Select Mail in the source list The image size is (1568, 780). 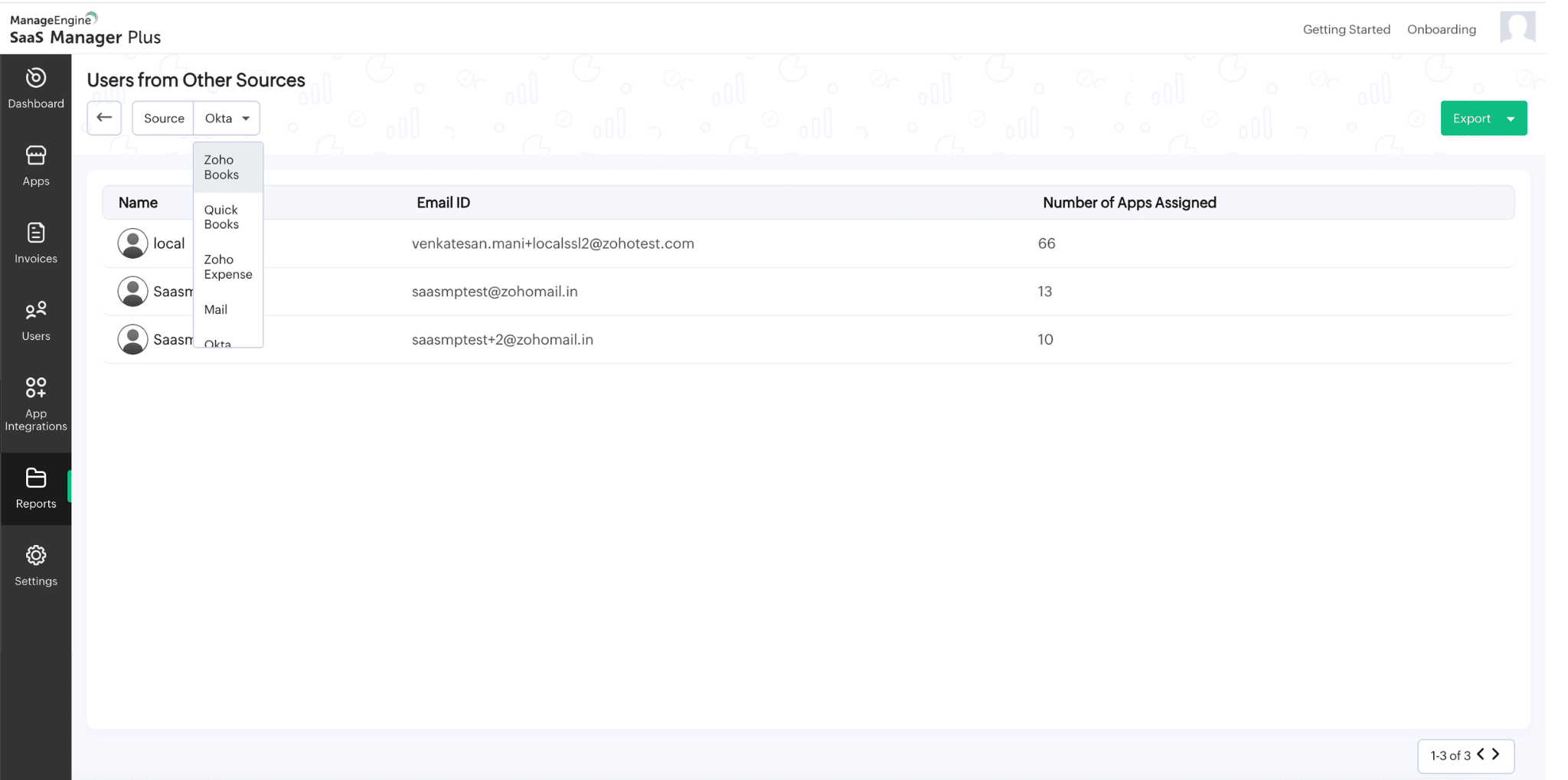(x=216, y=309)
